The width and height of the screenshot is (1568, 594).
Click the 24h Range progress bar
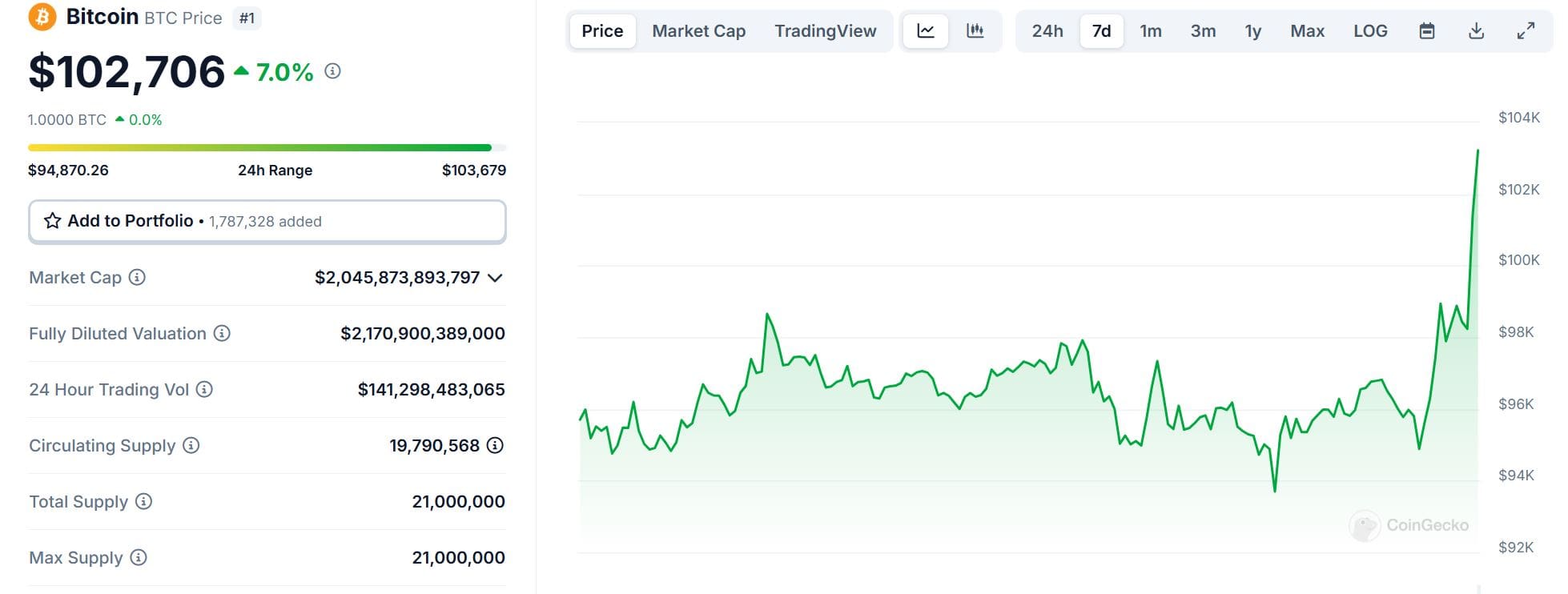tap(267, 148)
